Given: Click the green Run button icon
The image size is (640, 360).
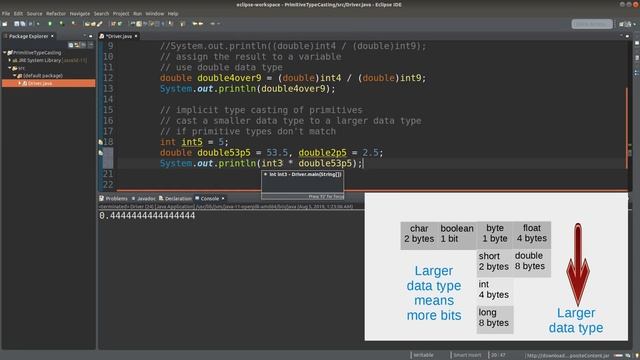Looking at the screenshot, I should pyautogui.click(x=50, y=24).
